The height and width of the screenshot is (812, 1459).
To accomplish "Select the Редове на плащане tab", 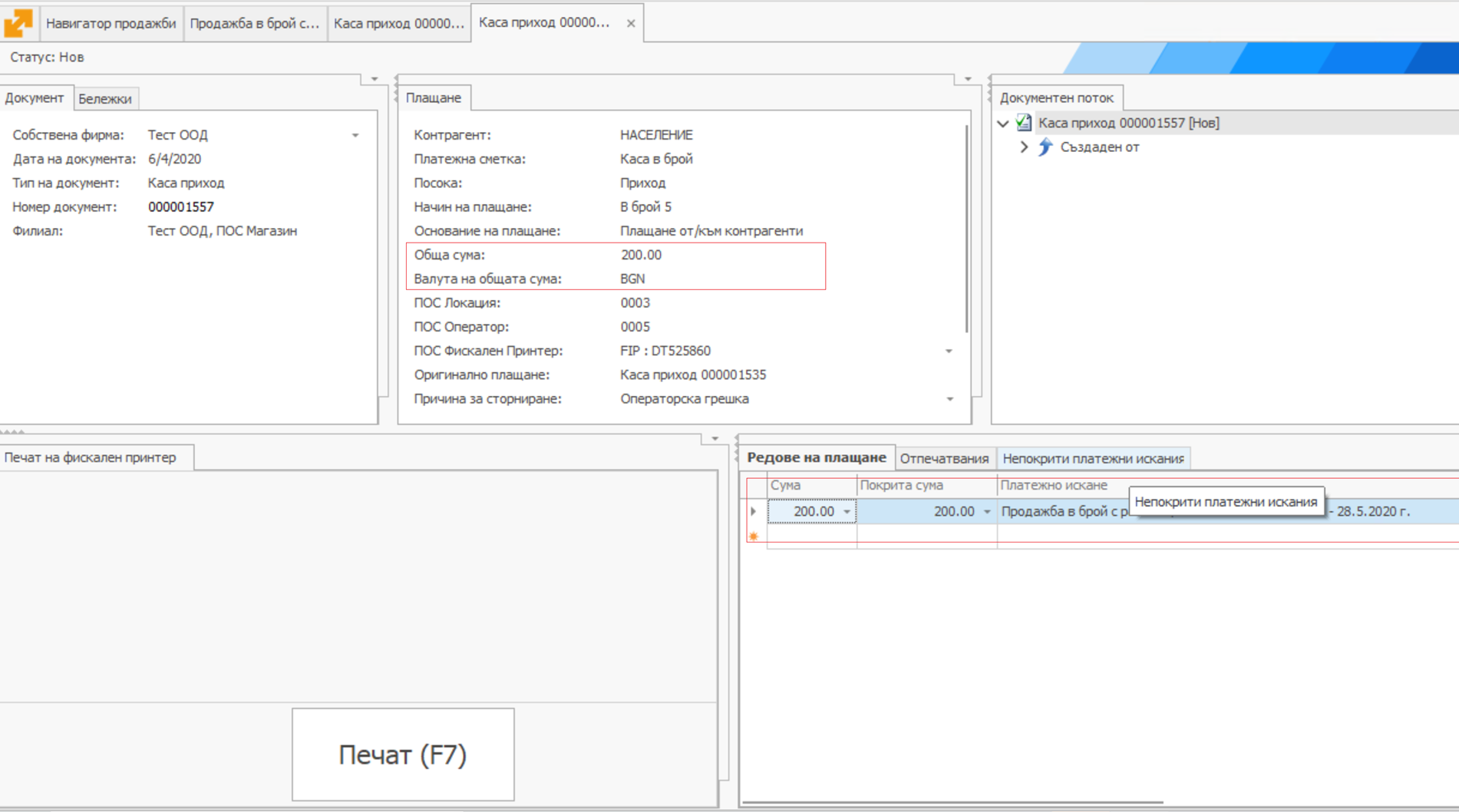I will tap(817, 457).
